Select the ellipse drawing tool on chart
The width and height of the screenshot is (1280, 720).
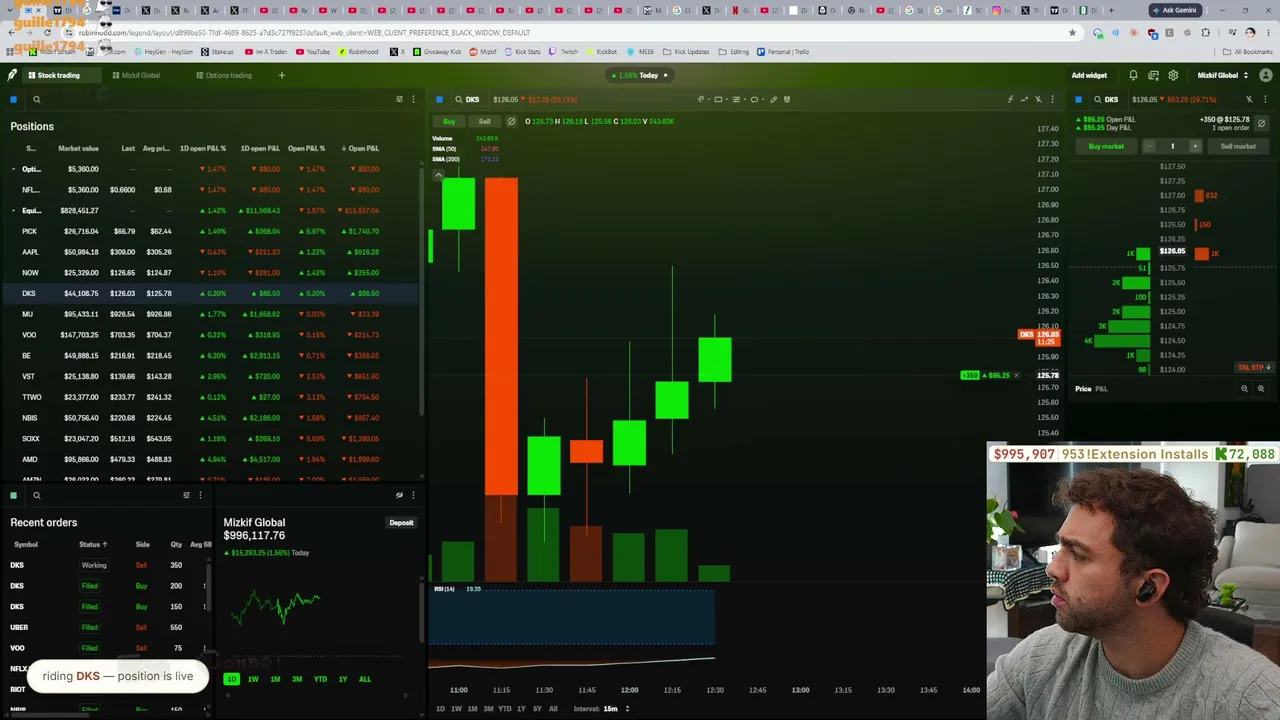pyautogui.click(x=755, y=100)
